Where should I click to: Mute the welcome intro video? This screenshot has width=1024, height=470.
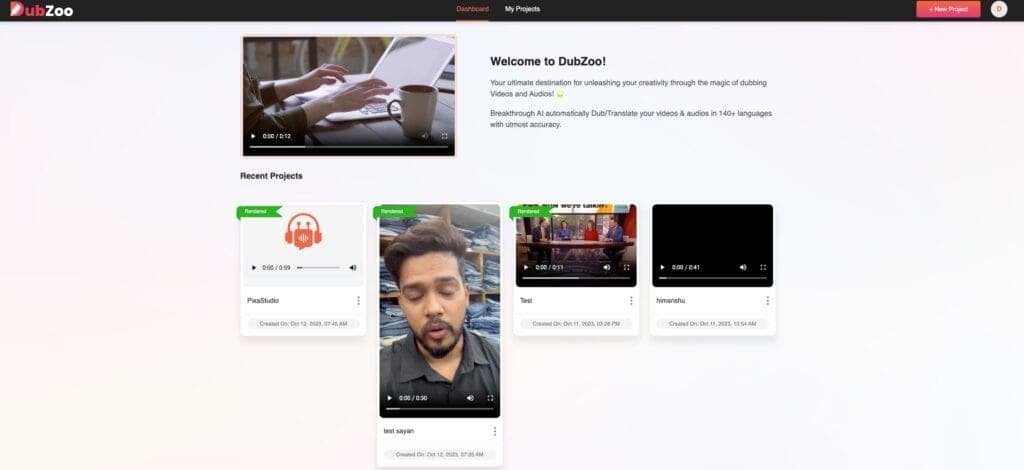click(424, 136)
